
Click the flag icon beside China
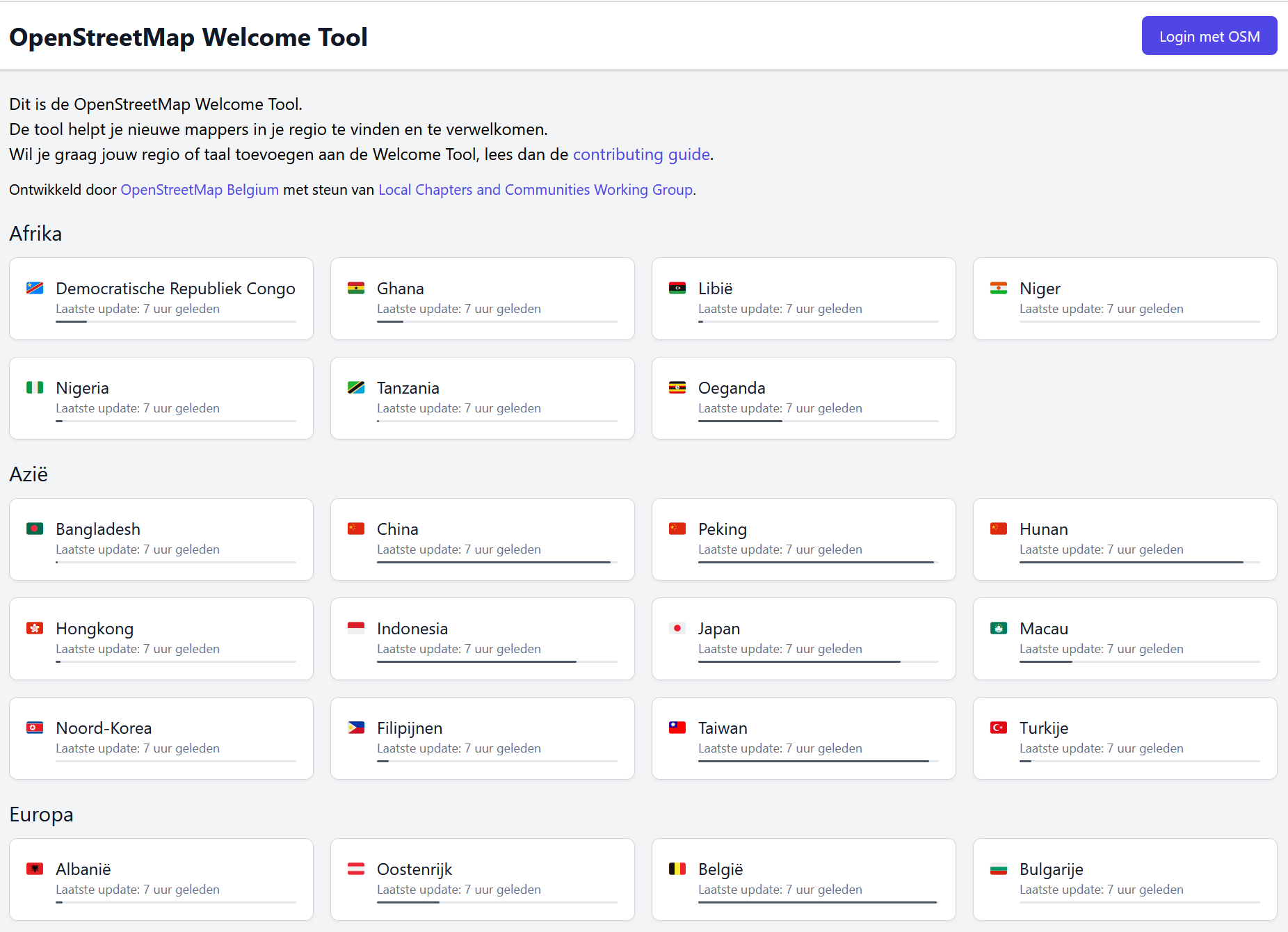[x=356, y=529]
